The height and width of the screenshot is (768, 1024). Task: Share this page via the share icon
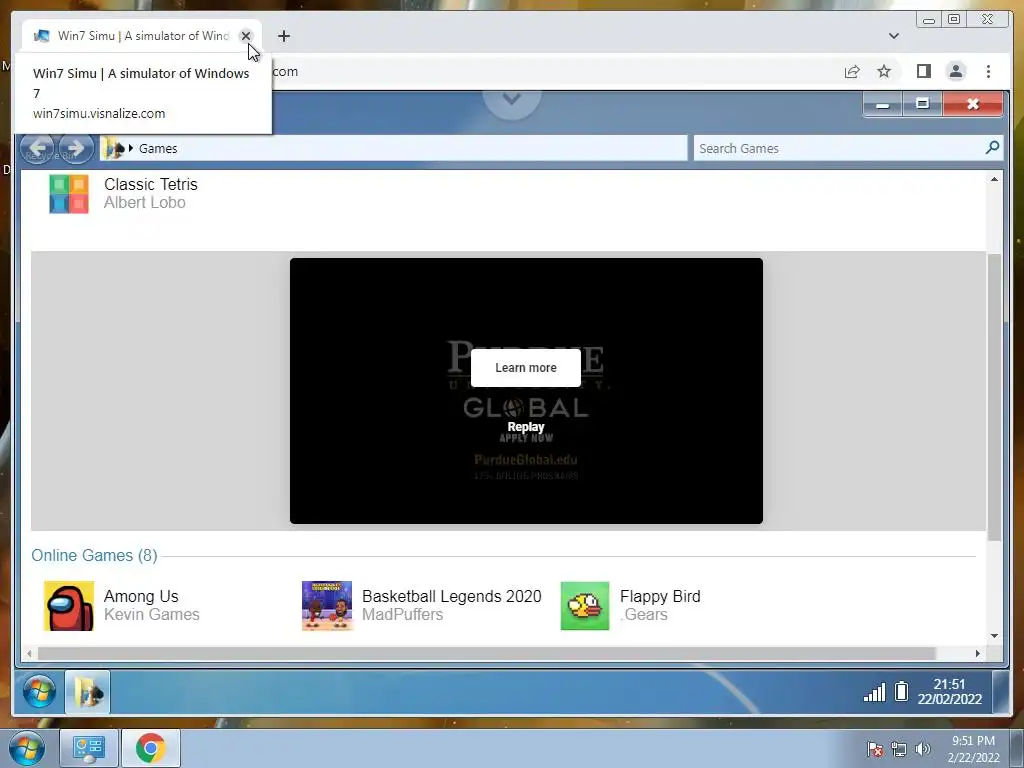click(852, 71)
